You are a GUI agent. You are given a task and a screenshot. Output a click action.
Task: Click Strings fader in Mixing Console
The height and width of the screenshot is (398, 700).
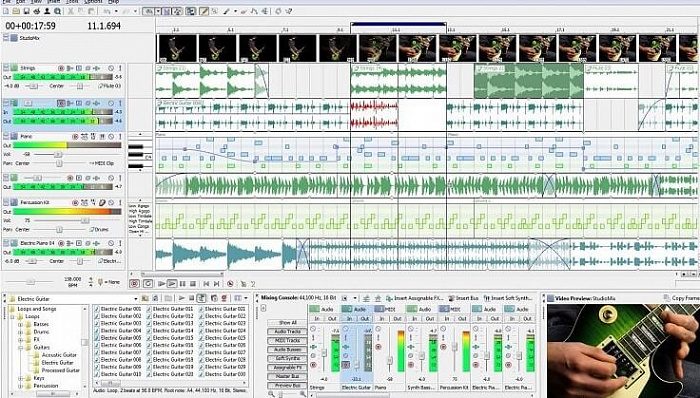(x=324, y=353)
